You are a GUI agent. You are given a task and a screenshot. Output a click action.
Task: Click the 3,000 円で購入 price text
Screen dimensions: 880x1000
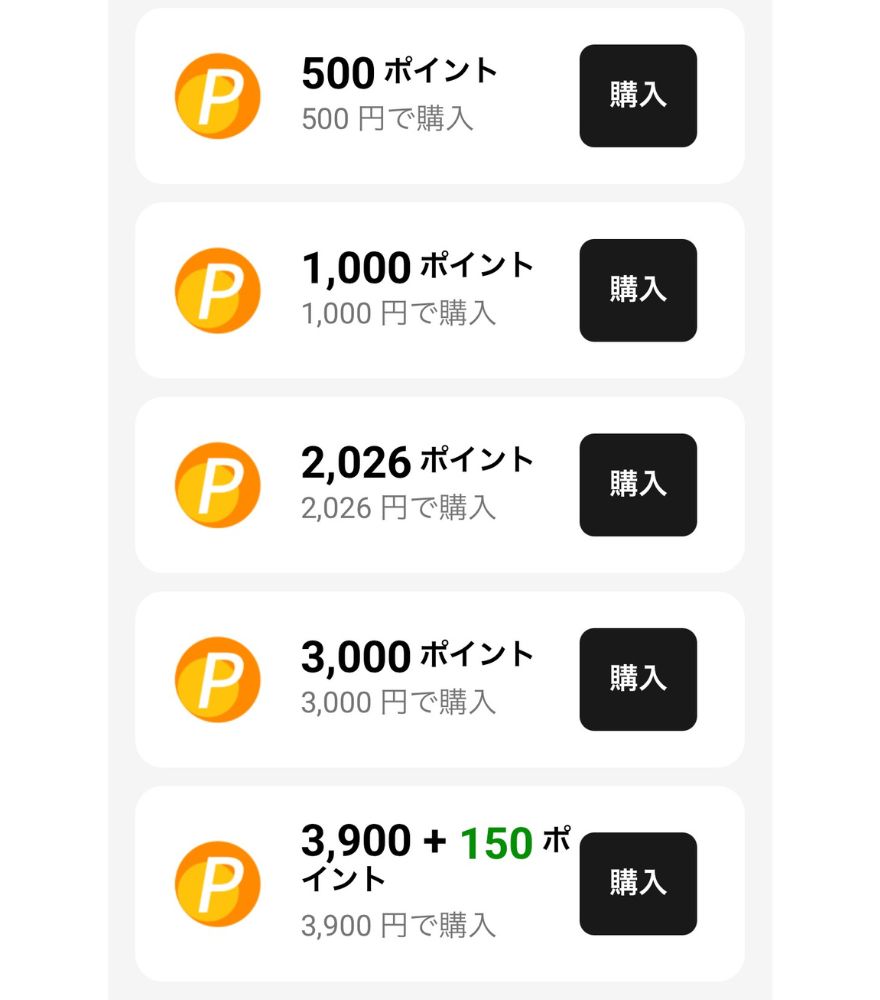(399, 702)
